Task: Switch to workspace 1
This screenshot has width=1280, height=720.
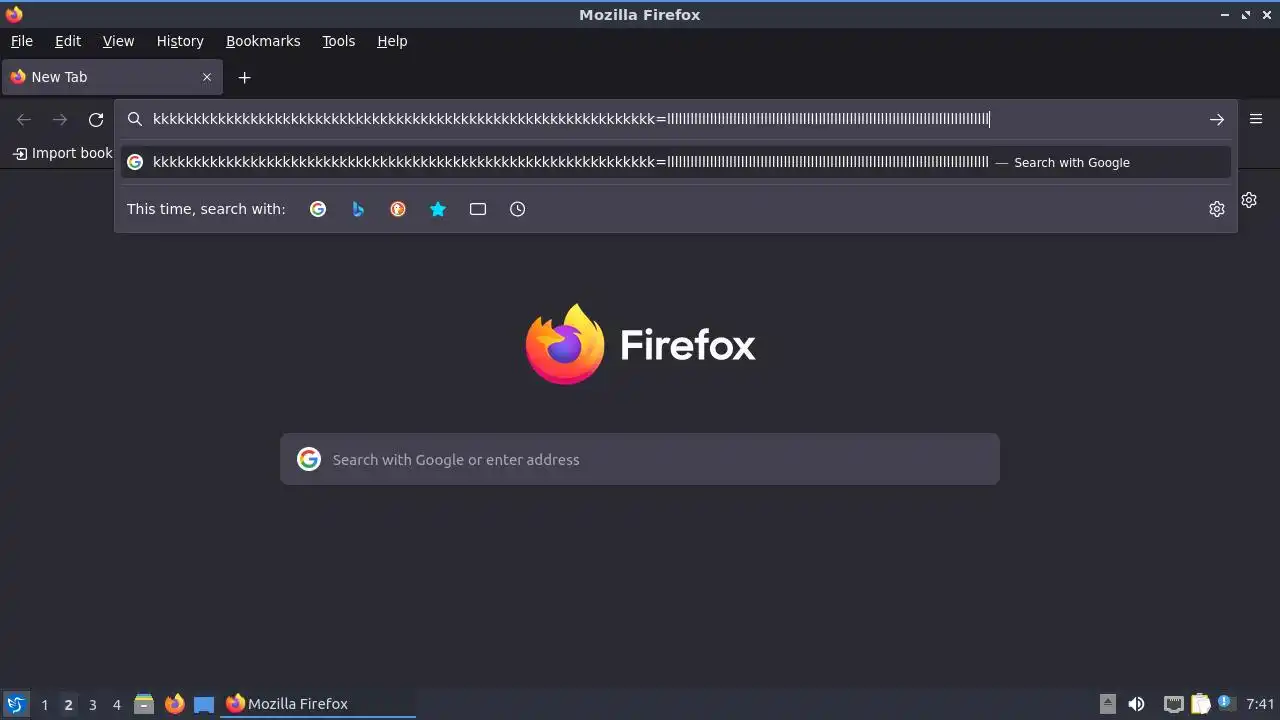Action: (44, 704)
